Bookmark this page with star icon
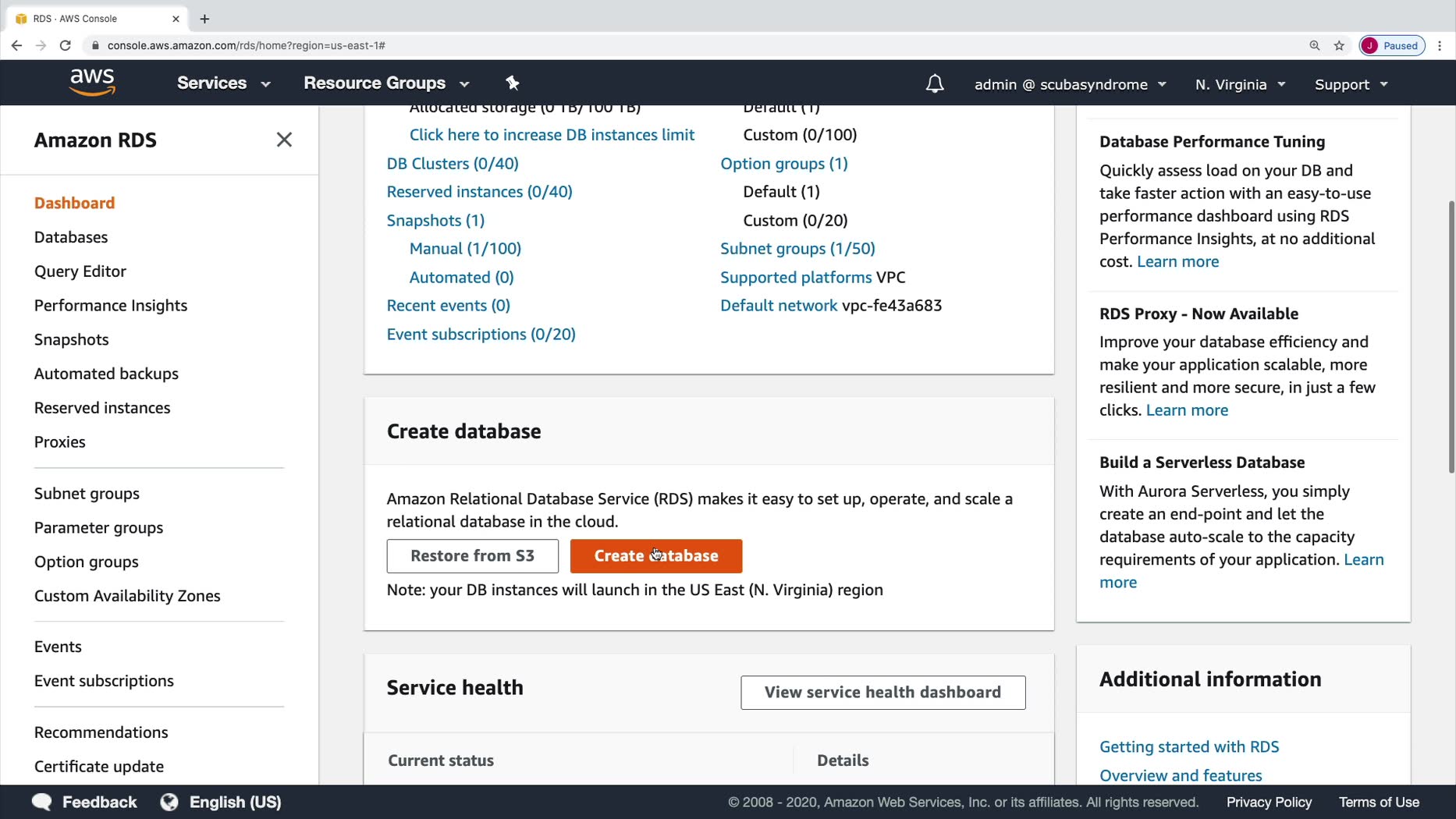 [x=1339, y=45]
